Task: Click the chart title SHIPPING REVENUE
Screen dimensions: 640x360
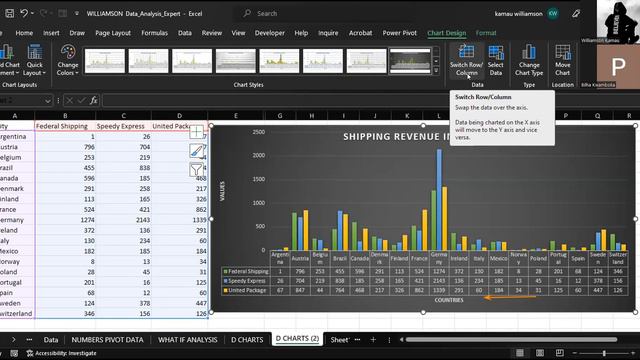Action: coord(397,137)
